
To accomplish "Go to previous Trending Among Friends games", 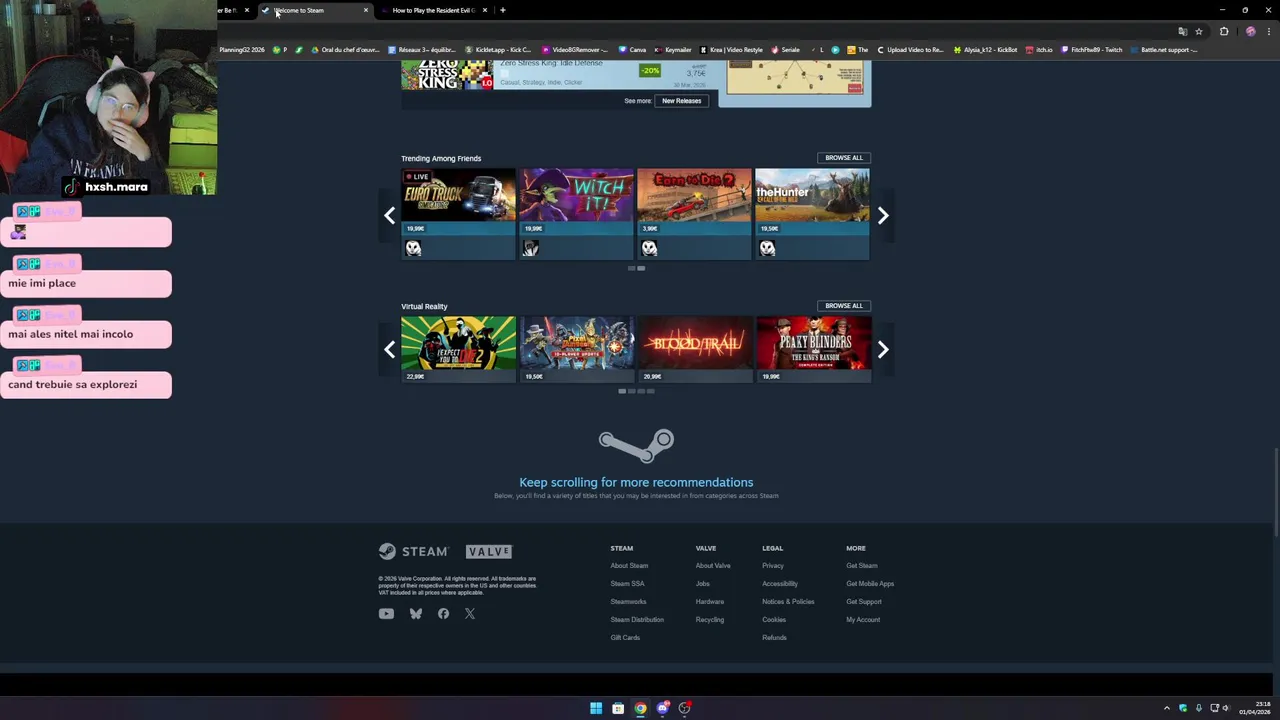I will point(389,215).
